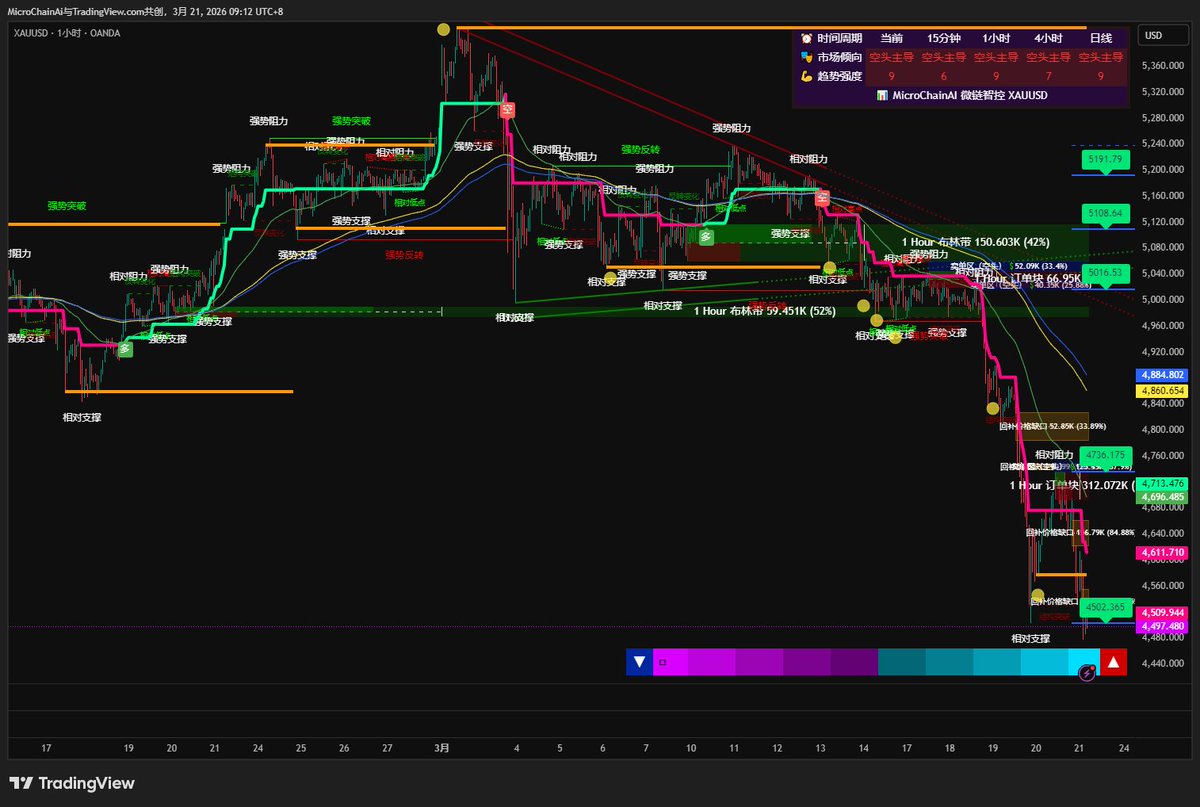Image resolution: width=1200 pixels, height=807 pixels.
Task: Click the red 空 signal near the chart peak
Action: pos(508,109)
